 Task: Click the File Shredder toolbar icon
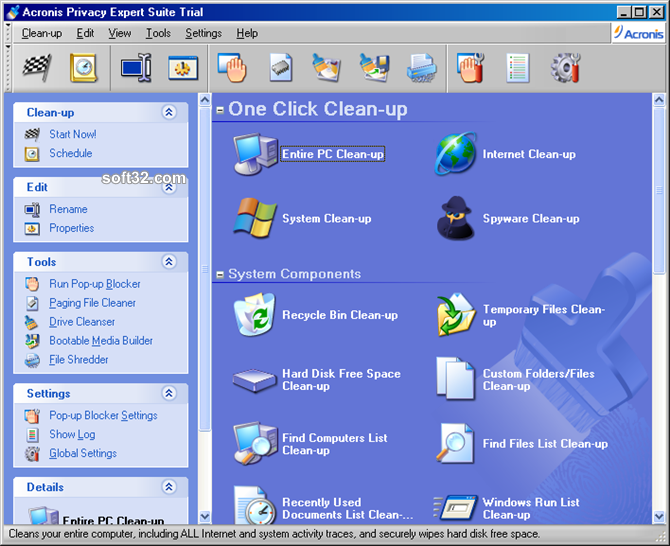click(421, 68)
